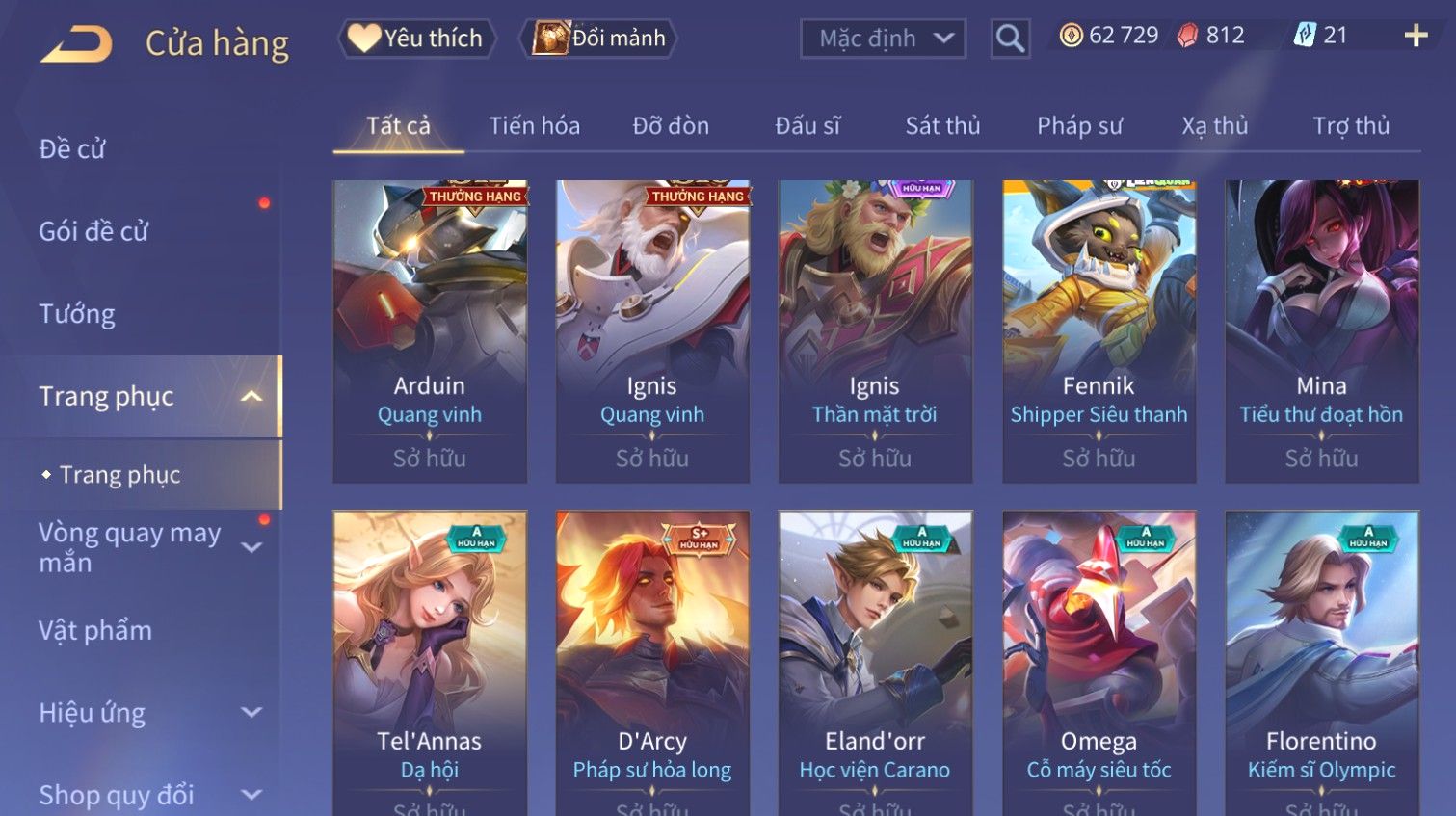The image size is (1456, 816).
Task: Open Yêu thích heart favorites
Action: pos(416,39)
